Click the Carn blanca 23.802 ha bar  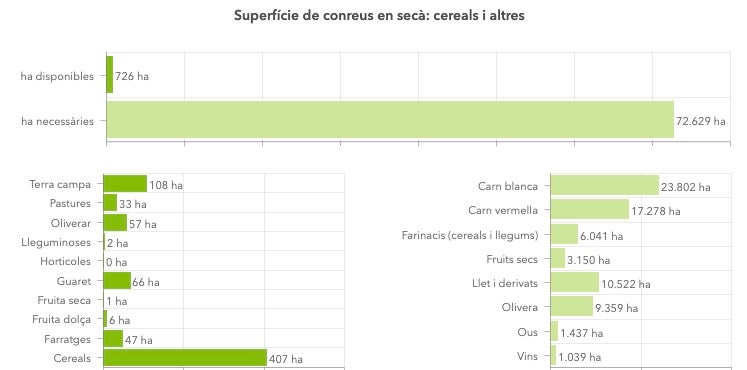pos(605,185)
